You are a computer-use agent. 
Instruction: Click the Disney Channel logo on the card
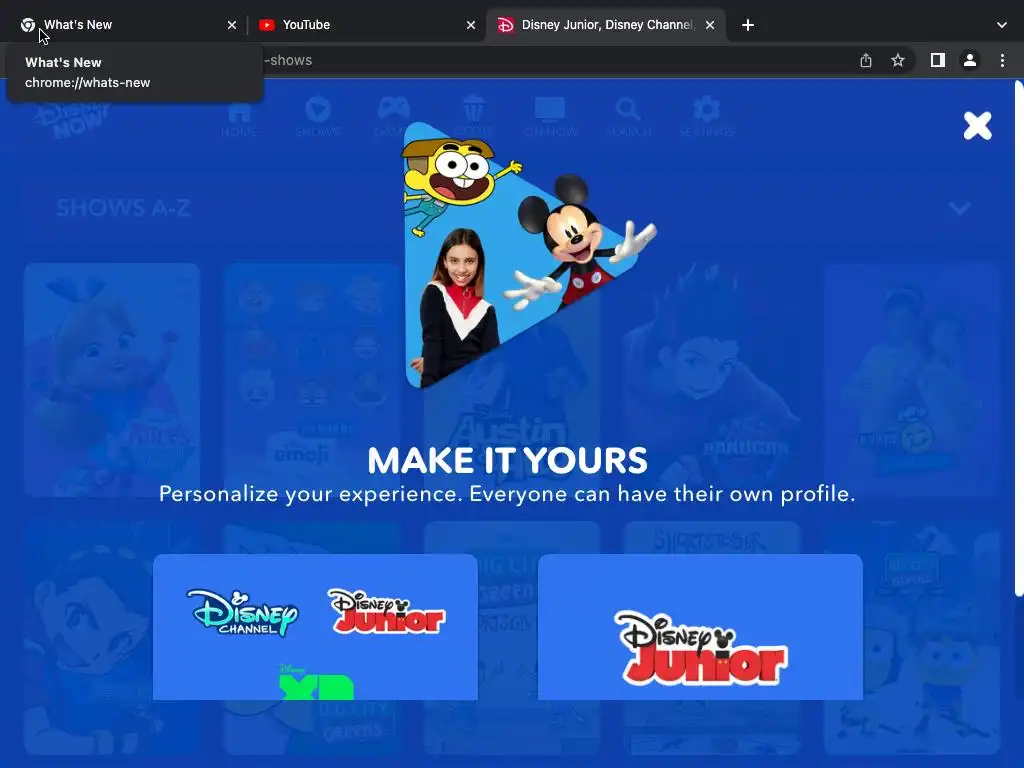(242, 613)
